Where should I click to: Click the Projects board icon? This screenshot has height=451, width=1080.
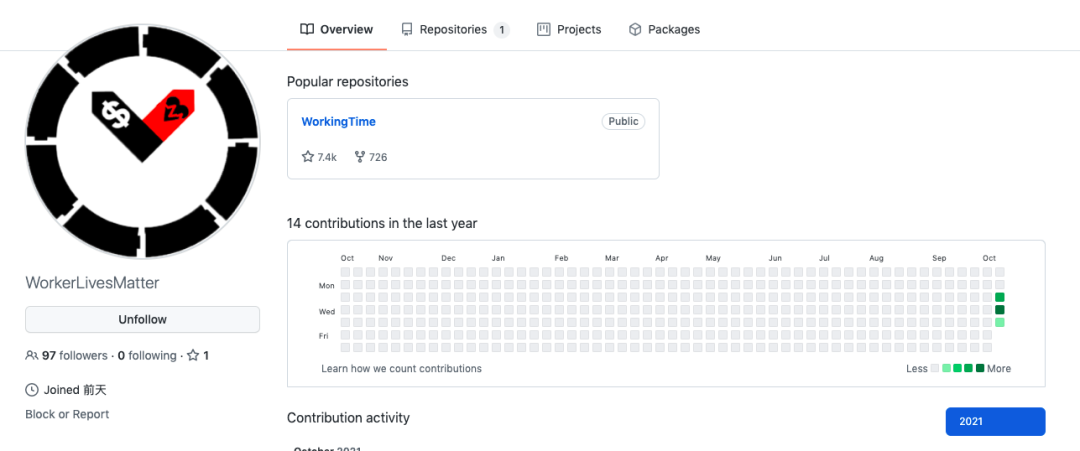[544, 30]
